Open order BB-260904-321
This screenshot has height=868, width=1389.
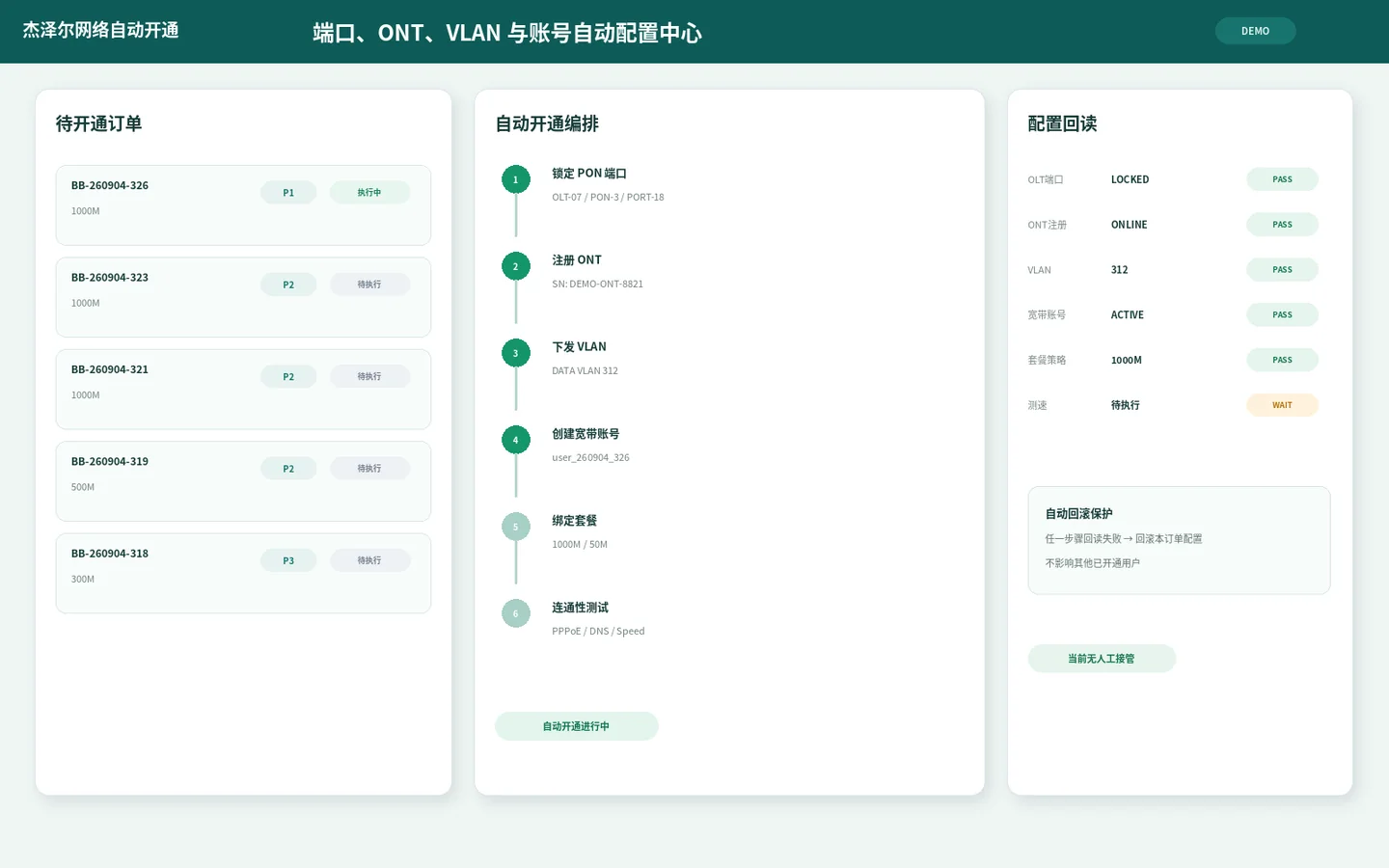pos(243,390)
